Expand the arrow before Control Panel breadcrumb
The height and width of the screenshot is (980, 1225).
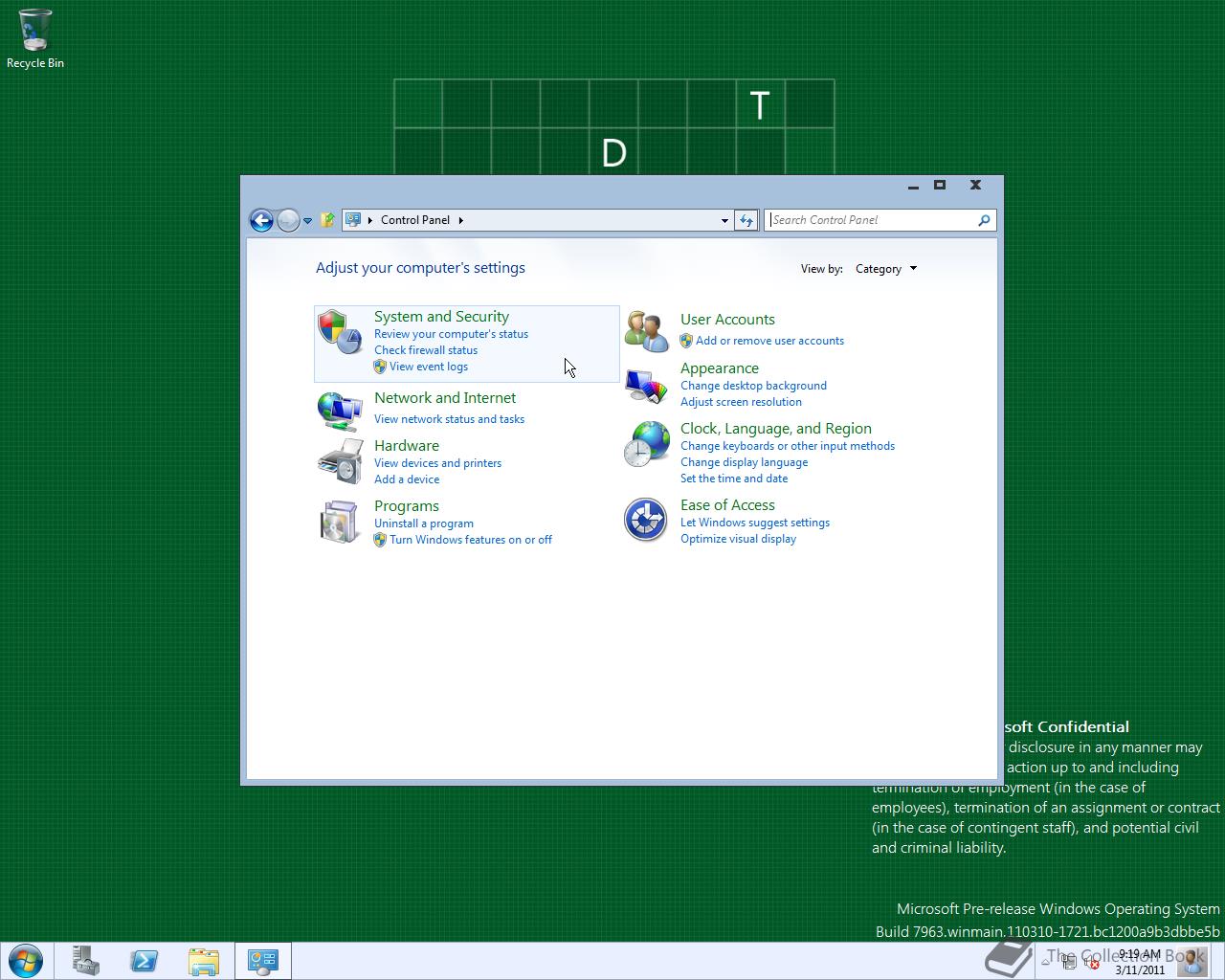click(x=370, y=220)
